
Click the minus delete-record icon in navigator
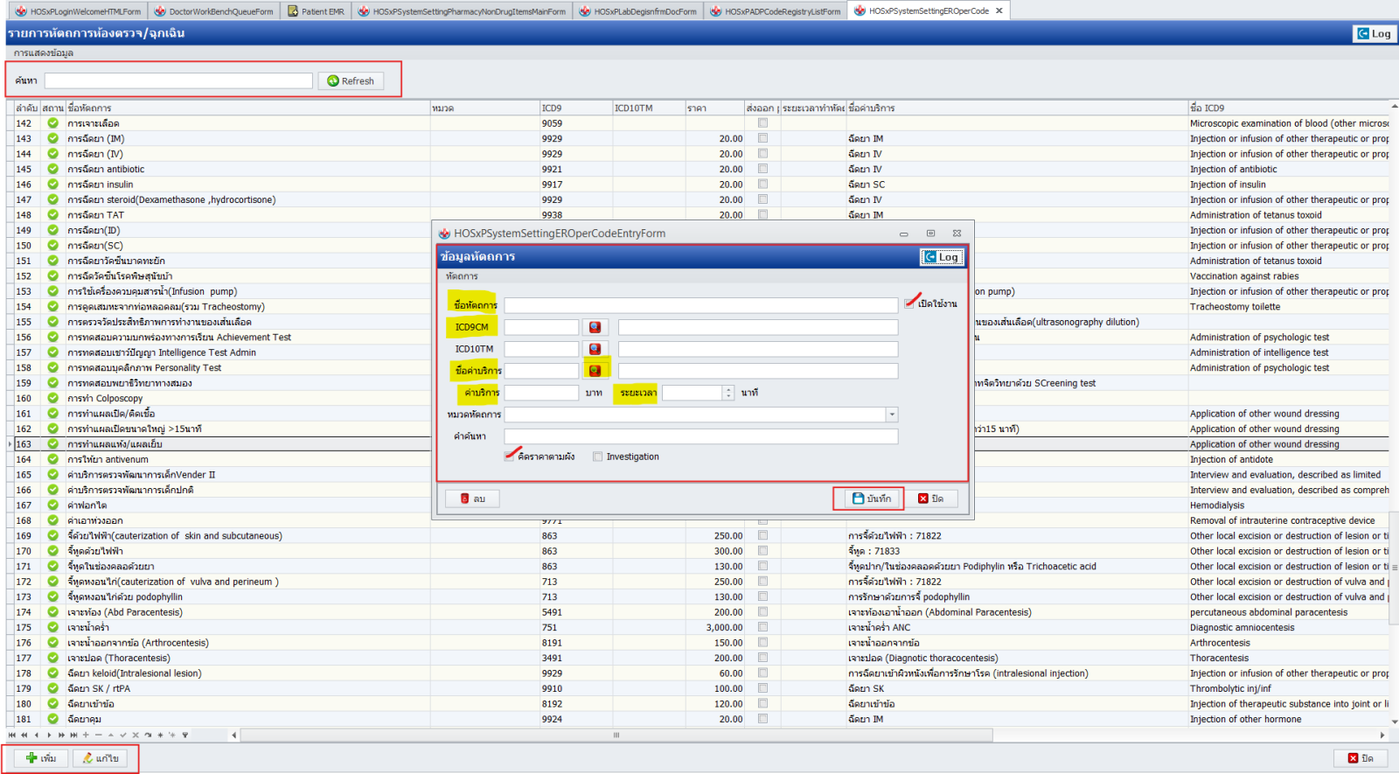tap(98, 735)
